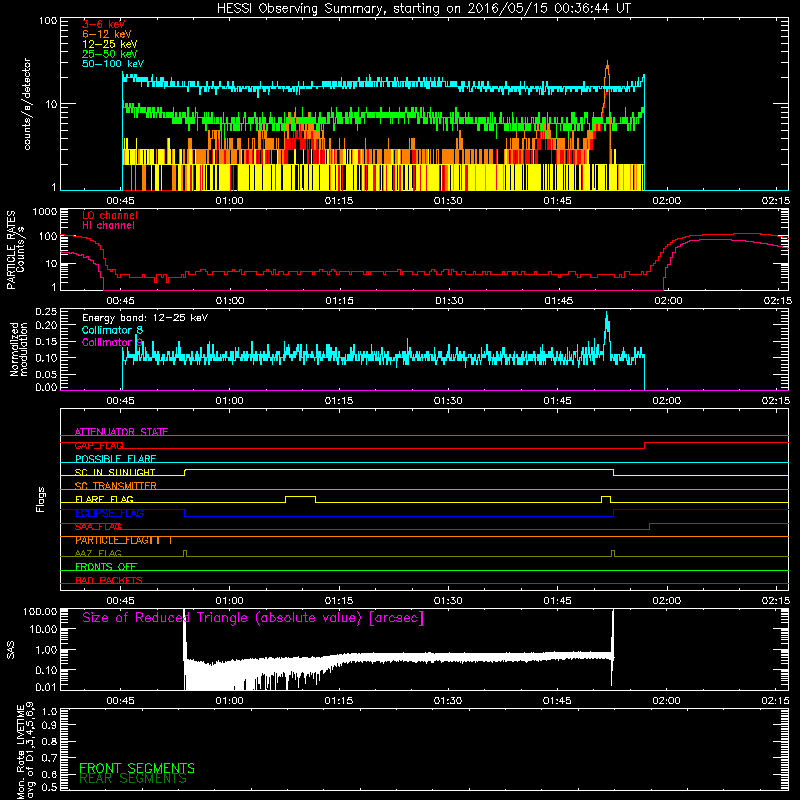Select the 100.00 tick value in SAS panel
Viewport: 800px width, 800px height.
[40, 611]
